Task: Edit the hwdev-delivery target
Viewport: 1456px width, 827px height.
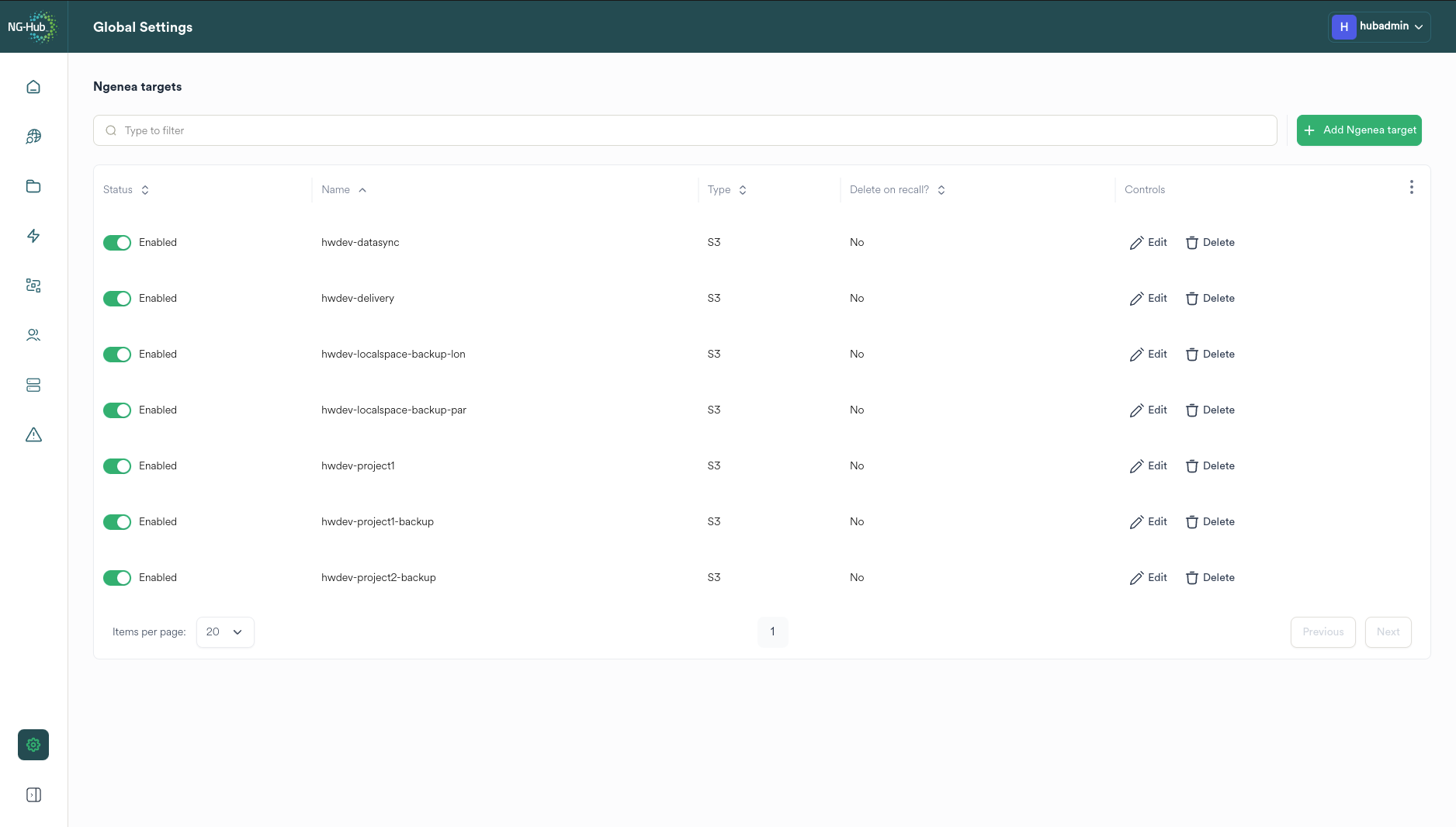Action: (1148, 298)
